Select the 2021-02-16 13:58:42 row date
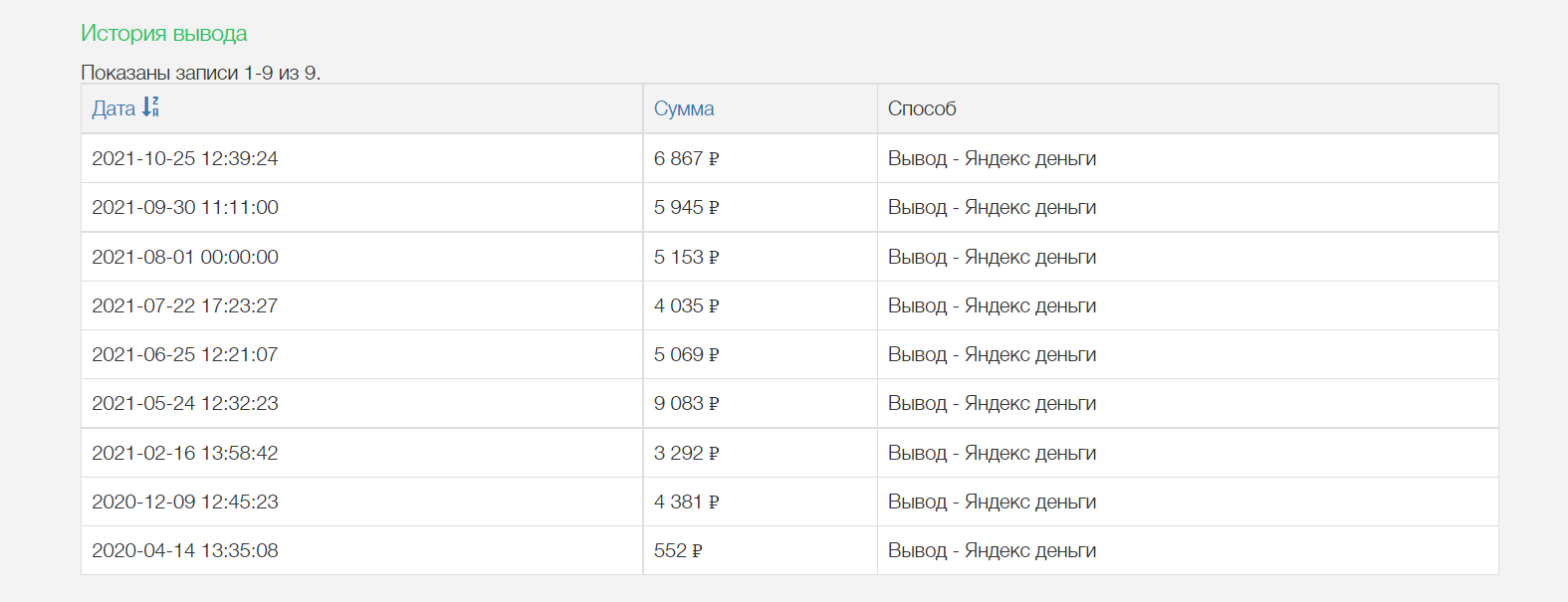Viewport: 1568px width, 602px height. coord(185,453)
